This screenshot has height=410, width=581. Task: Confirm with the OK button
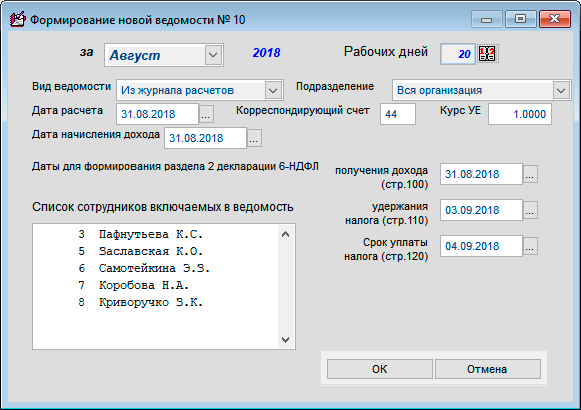click(379, 369)
